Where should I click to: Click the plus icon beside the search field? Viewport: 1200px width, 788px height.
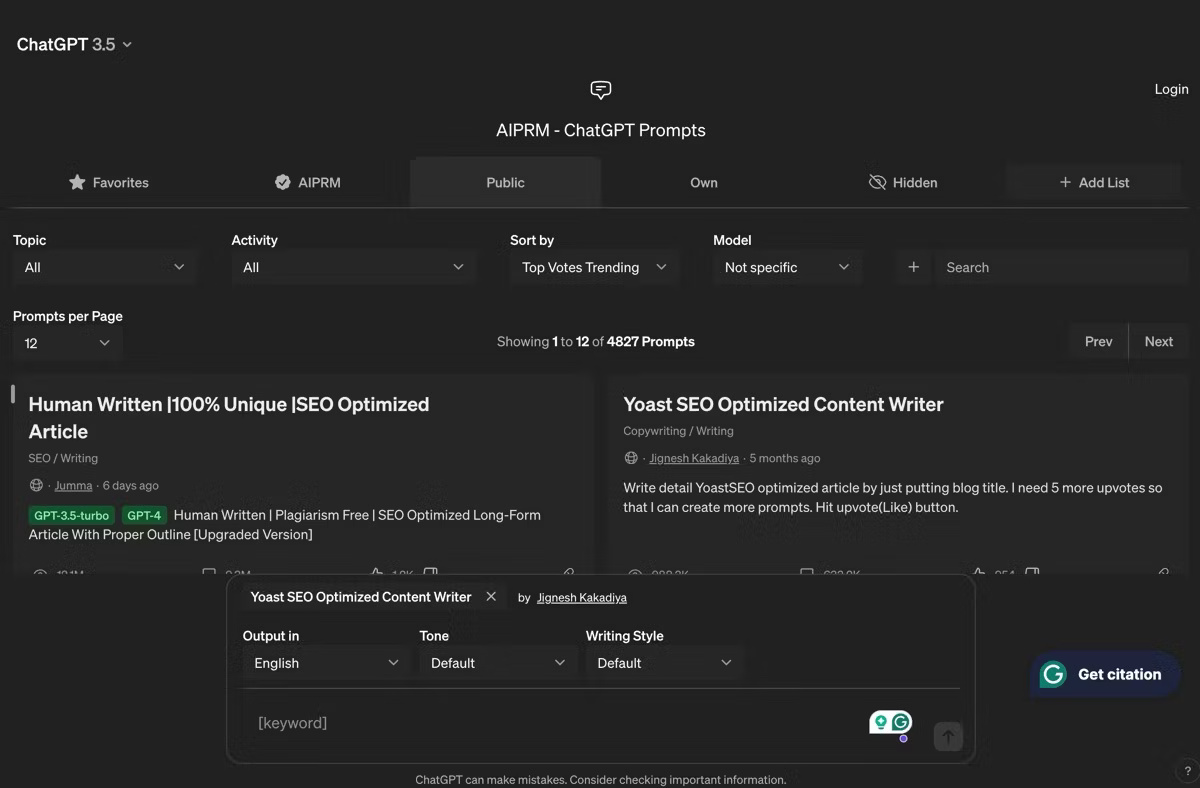(913, 267)
